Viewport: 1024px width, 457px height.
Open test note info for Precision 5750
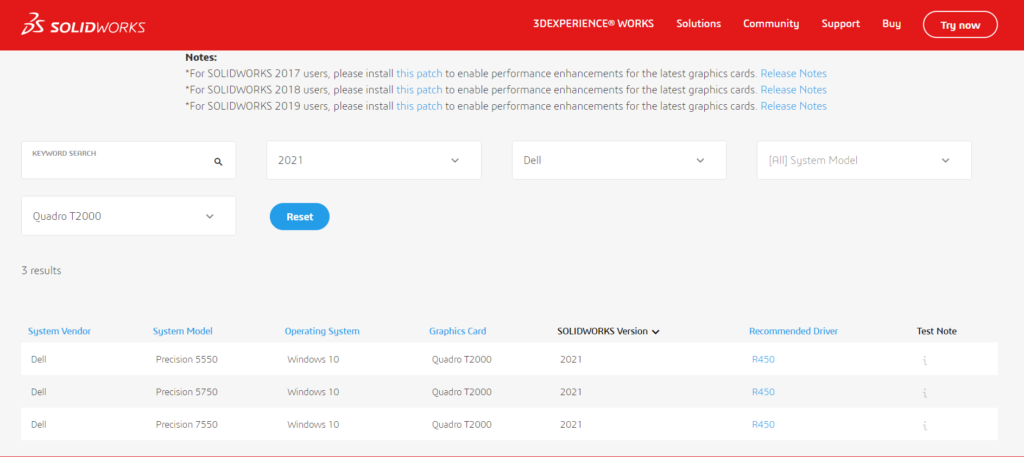point(925,393)
